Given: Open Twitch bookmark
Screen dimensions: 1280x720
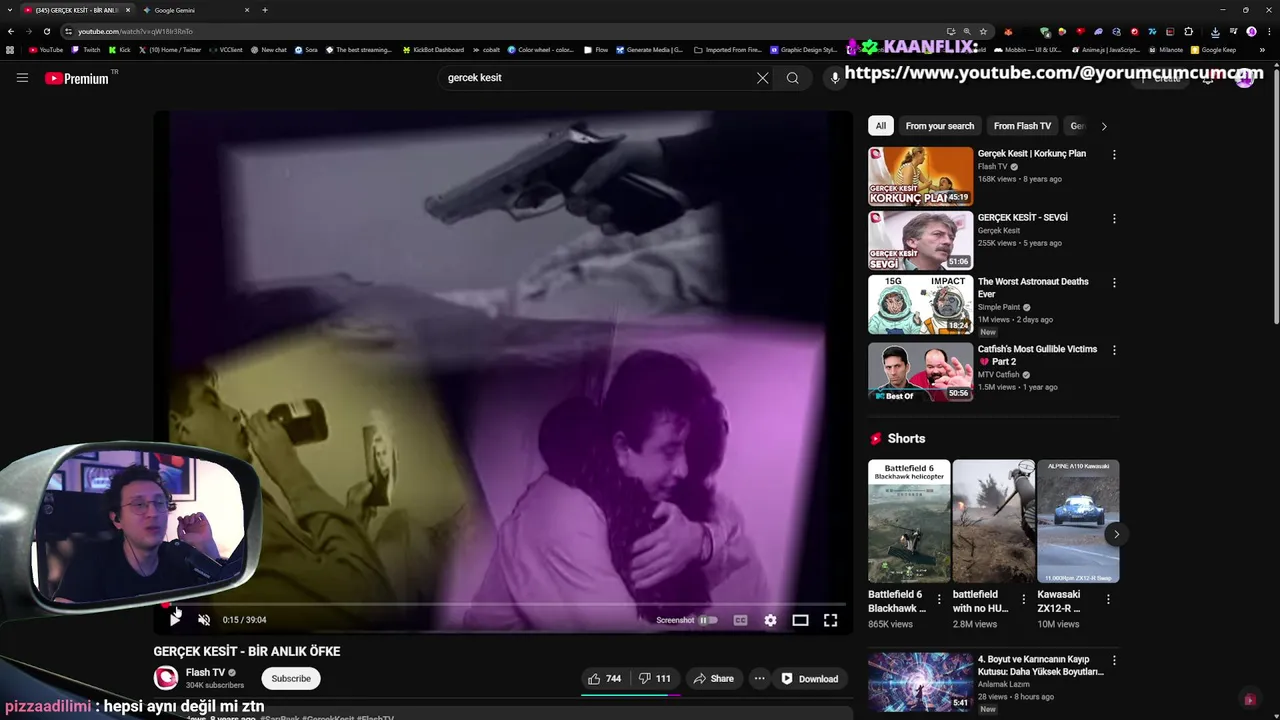Looking at the screenshot, I should coord(86,49).
